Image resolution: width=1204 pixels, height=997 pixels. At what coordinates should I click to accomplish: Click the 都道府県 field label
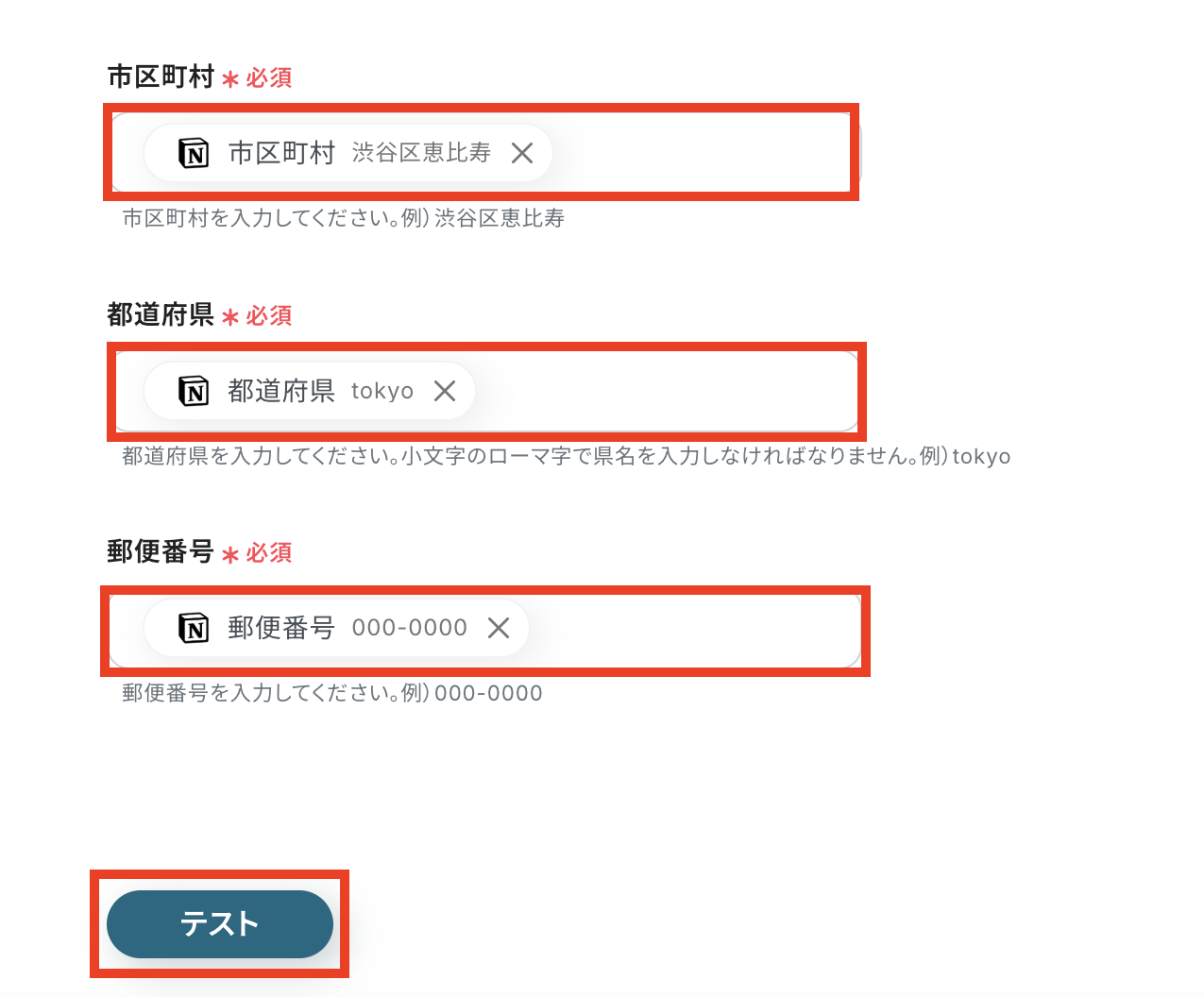click(x=161, y=314)
